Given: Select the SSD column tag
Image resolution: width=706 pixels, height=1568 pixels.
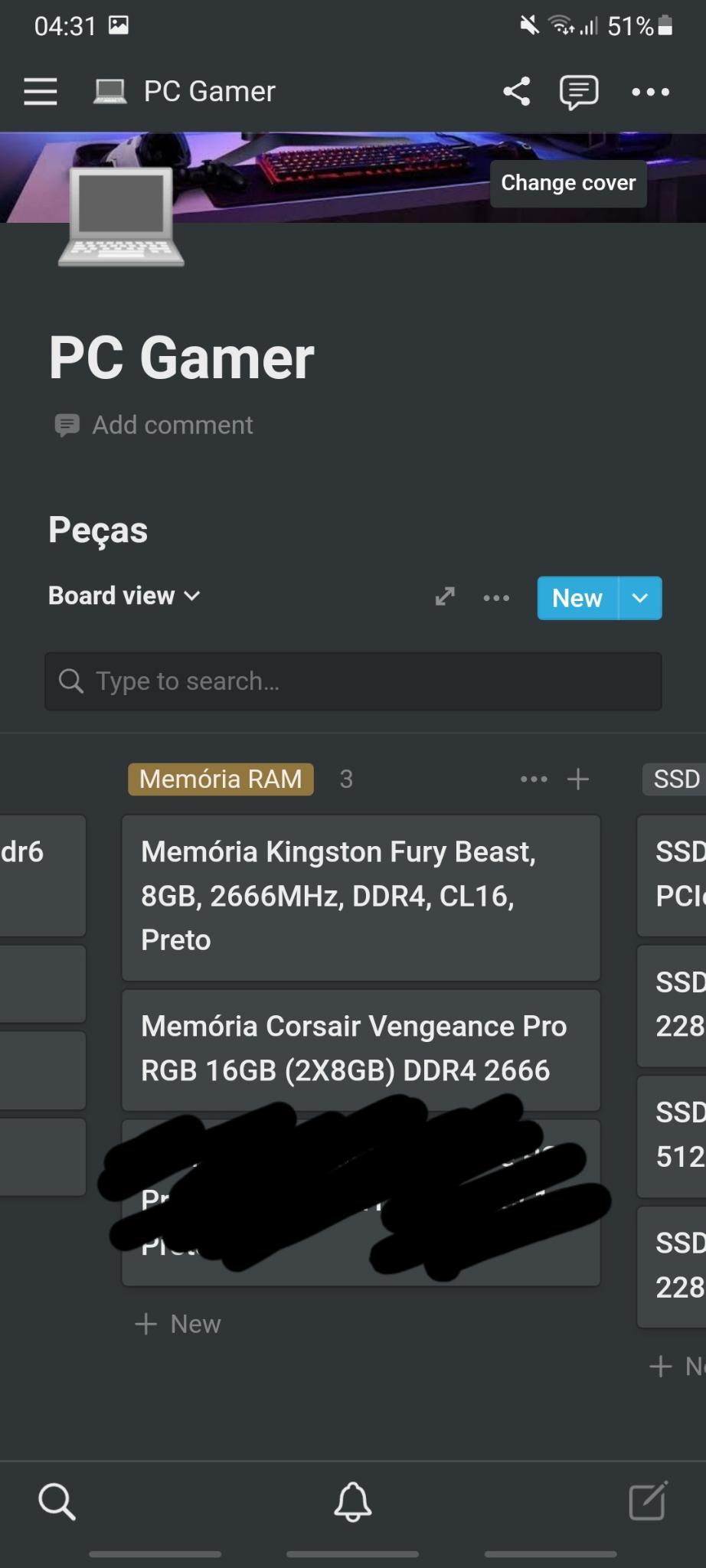Looking at the screenshot, I should [x=675, y=779].
